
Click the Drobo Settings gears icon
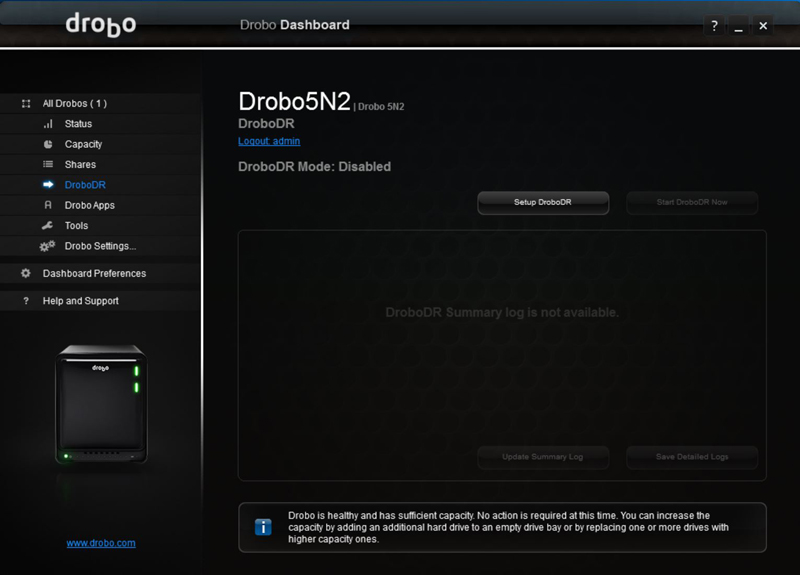click(x=47, y=246)
